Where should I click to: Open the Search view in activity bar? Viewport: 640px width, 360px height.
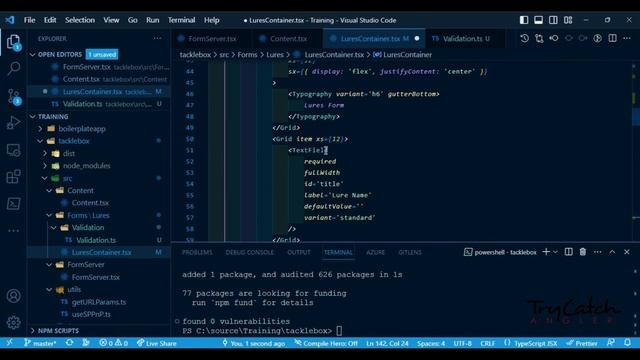pyautogui.click(x=13, y=68)
